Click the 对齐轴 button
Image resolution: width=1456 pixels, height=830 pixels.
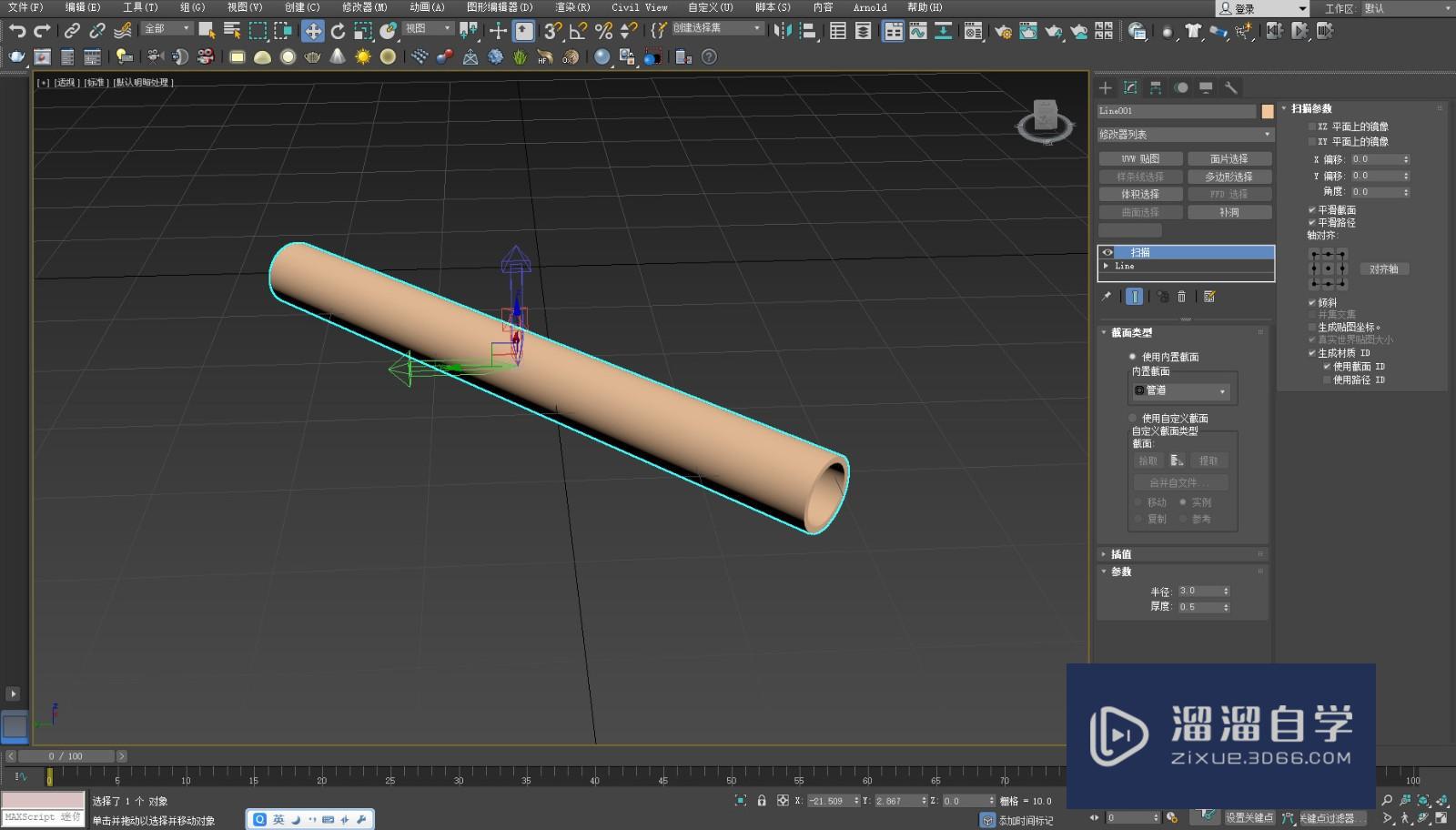coord(1383,269)
